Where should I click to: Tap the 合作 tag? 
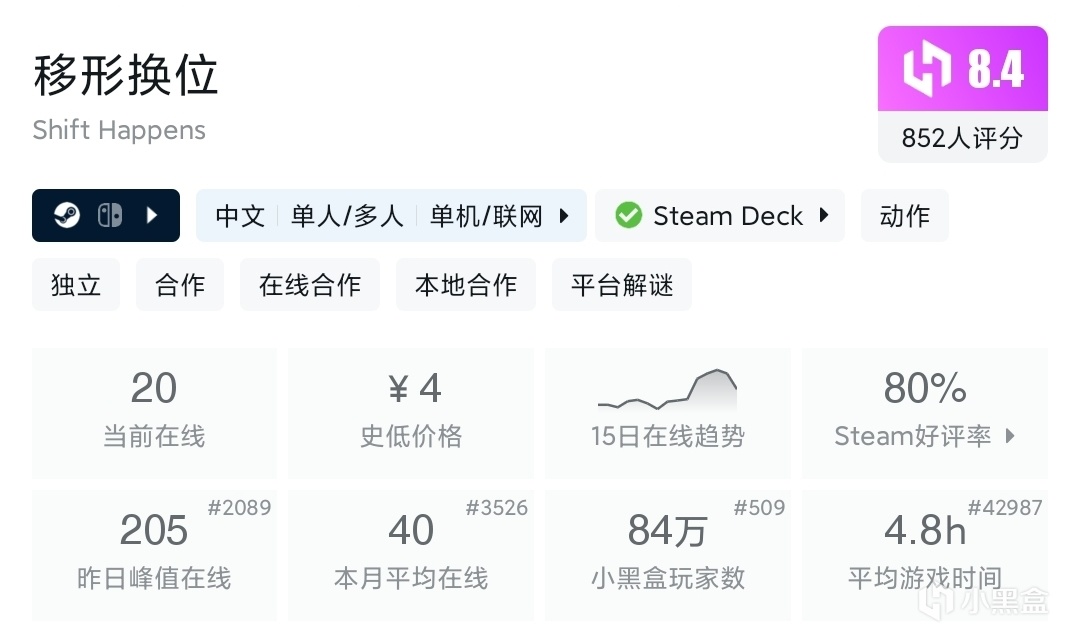180,285
